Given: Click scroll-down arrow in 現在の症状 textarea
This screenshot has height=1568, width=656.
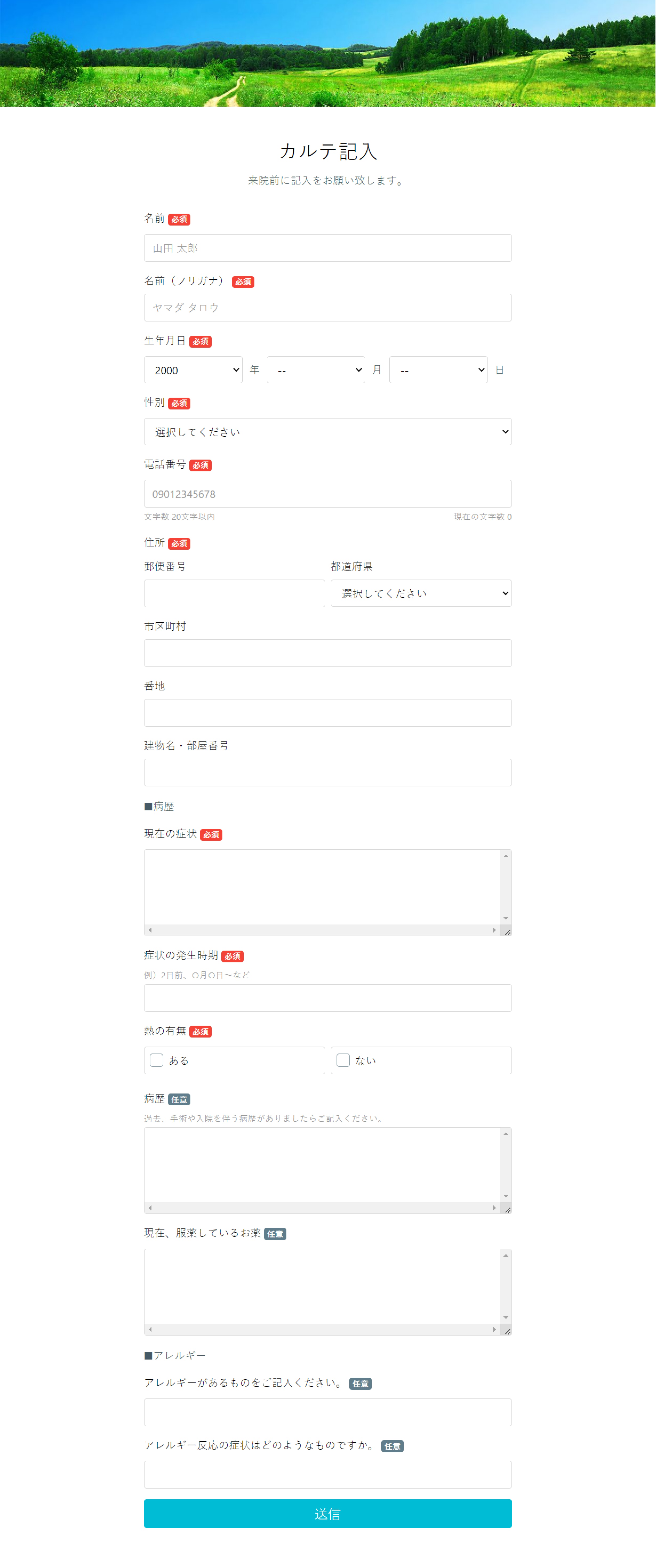Looking at the screenshot, I should coord(506,919).
